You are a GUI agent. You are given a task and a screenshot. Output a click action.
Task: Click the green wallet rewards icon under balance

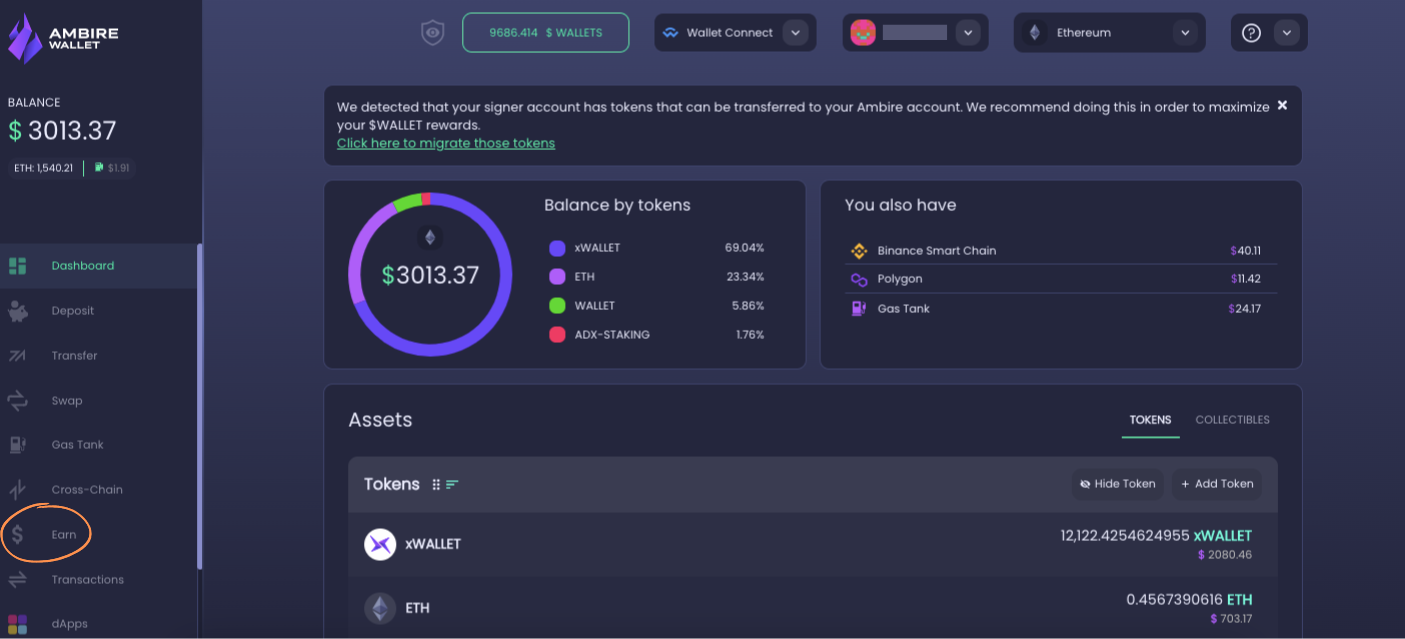[x=99, y=167]
